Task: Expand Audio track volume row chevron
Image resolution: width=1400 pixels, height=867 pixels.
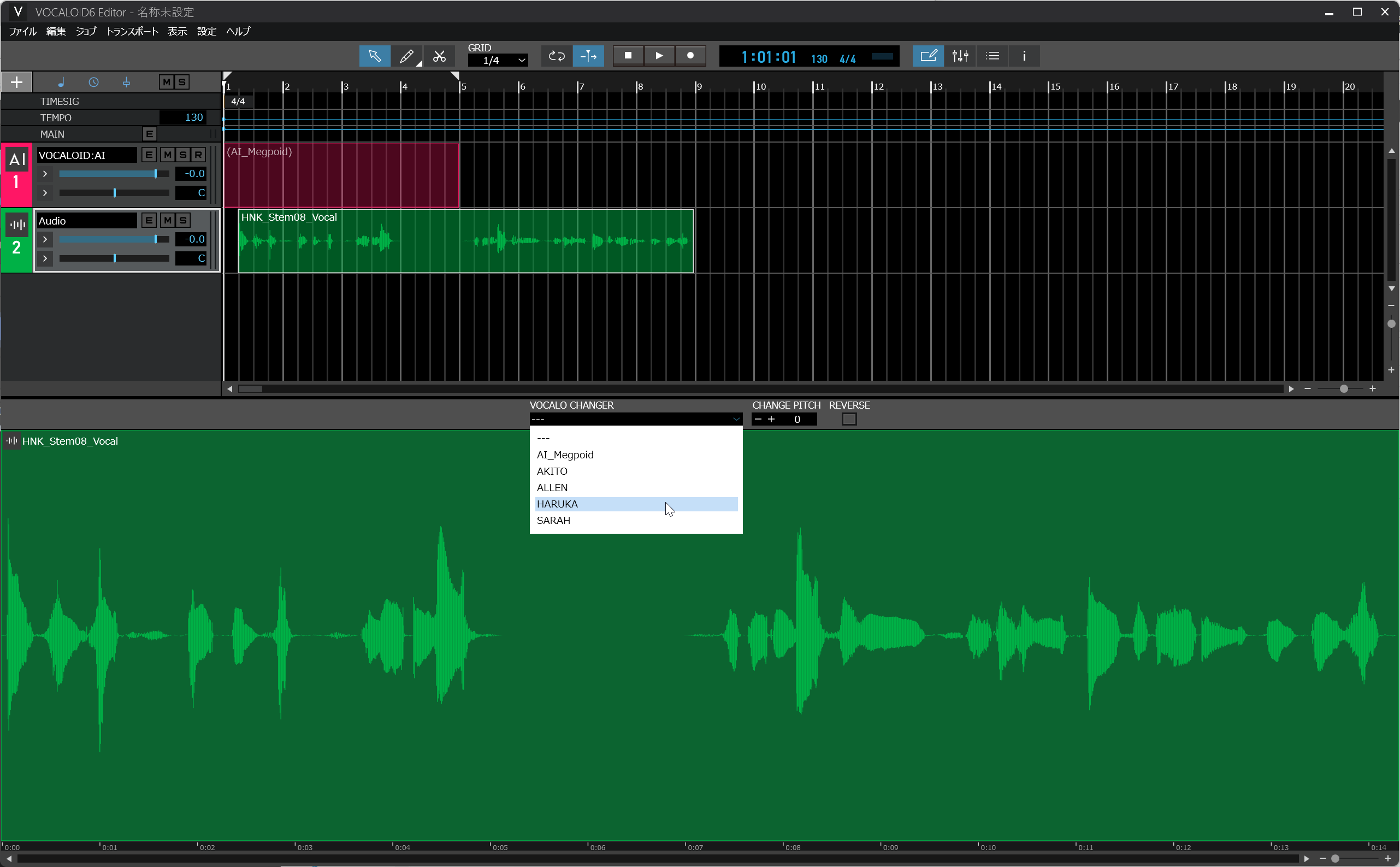Action: 45,239
